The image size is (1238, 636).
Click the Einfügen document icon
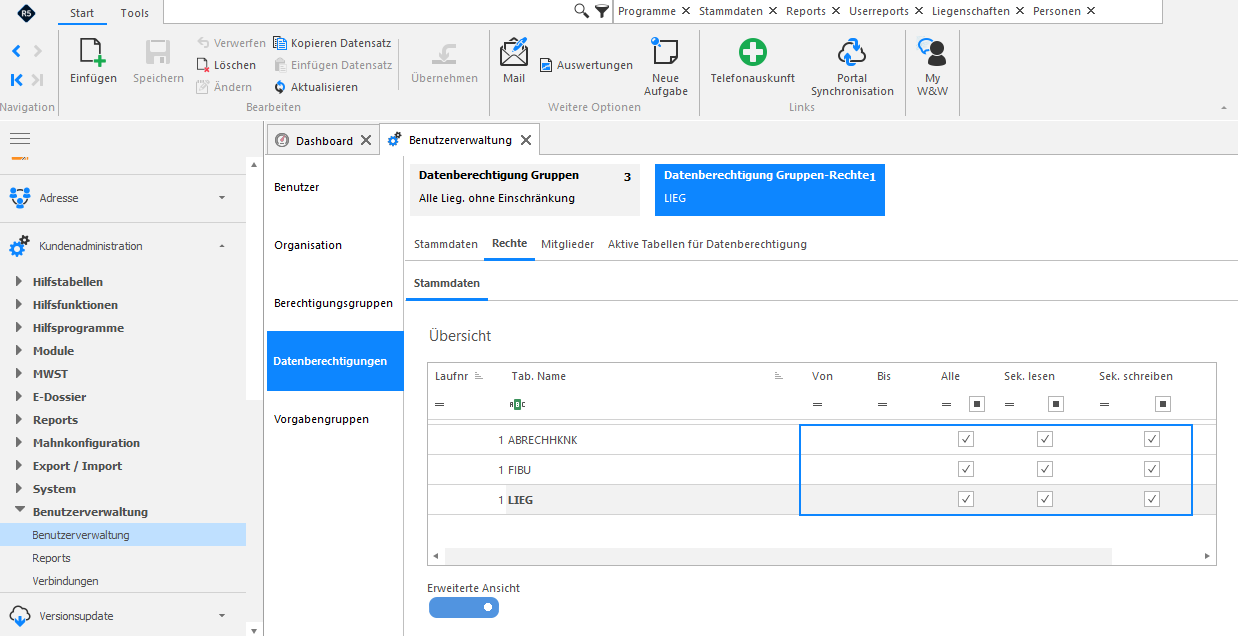click(x=93, y=52)
